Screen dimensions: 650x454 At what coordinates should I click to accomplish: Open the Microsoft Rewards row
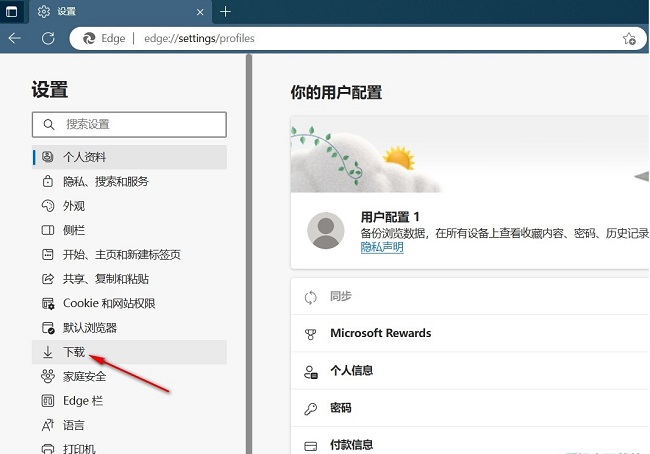(380, 333)
